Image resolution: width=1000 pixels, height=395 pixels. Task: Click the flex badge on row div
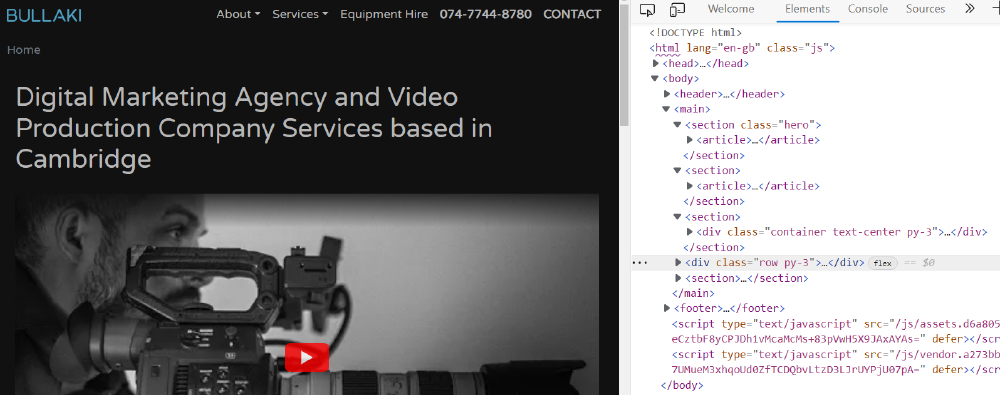883,263
